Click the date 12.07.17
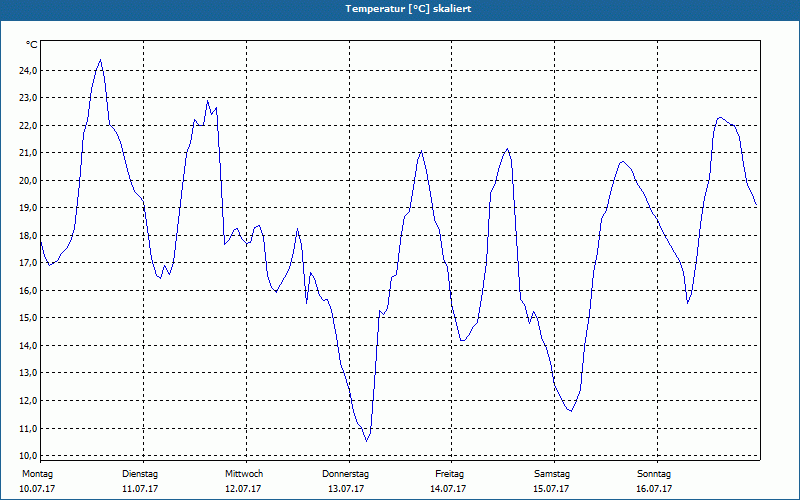800x500 pixels. pyautogui.click(x=243, y=489)
